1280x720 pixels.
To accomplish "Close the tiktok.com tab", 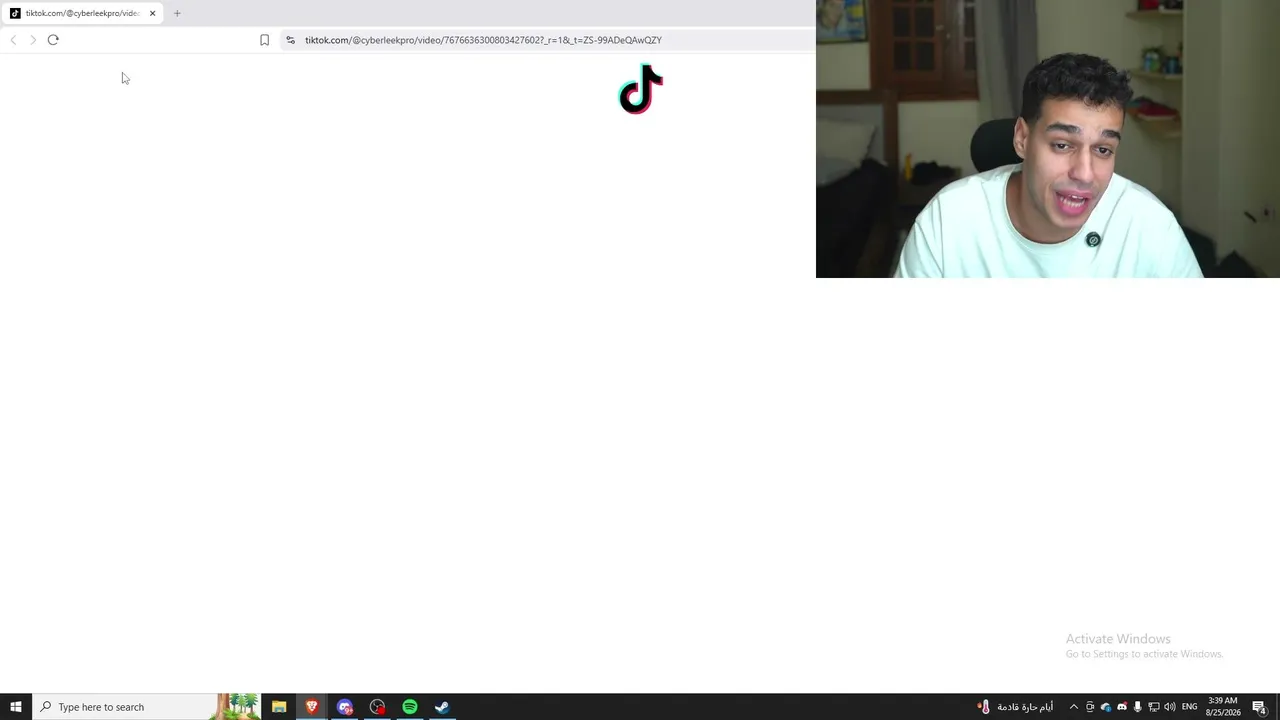I will point(152,13).
